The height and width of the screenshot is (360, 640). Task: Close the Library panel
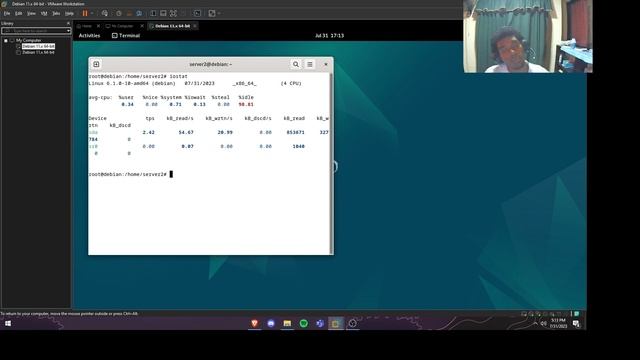pyautogui.click(x=68, y=23)
